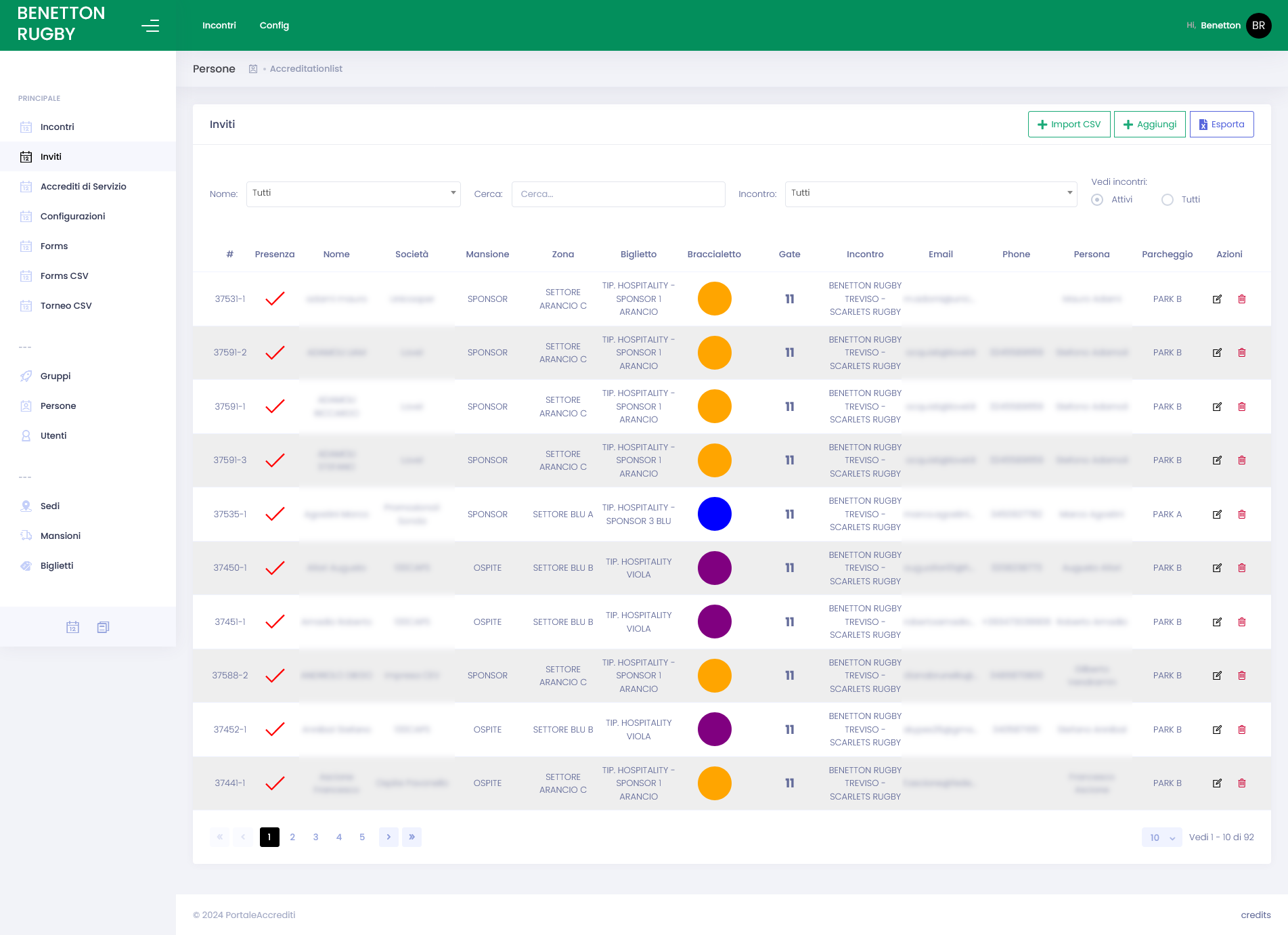Open the Nome dropdown filter
This screenshot has width=1288, height=935.
click(x=353, y=194)
